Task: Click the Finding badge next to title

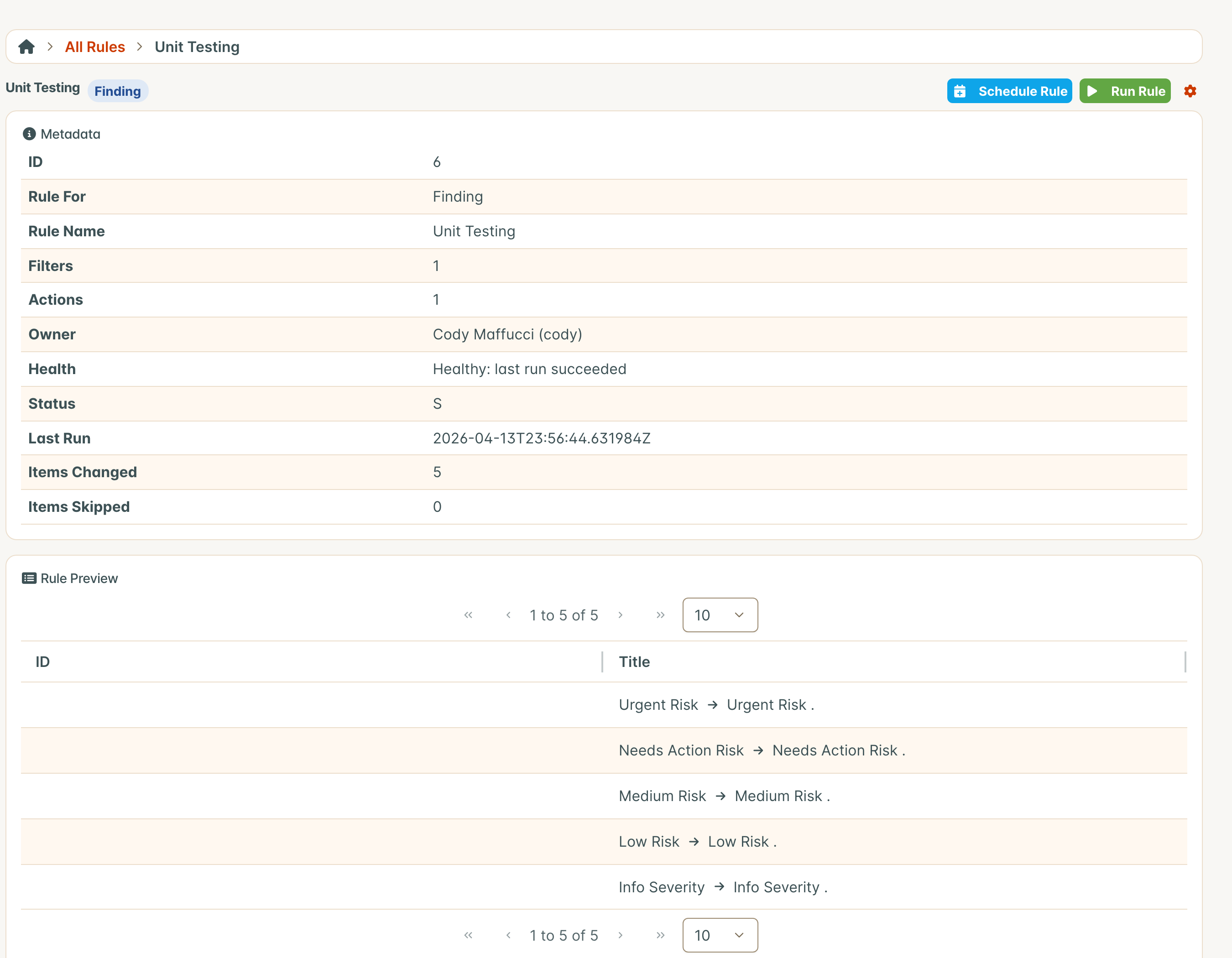Action: coord(117,91)
